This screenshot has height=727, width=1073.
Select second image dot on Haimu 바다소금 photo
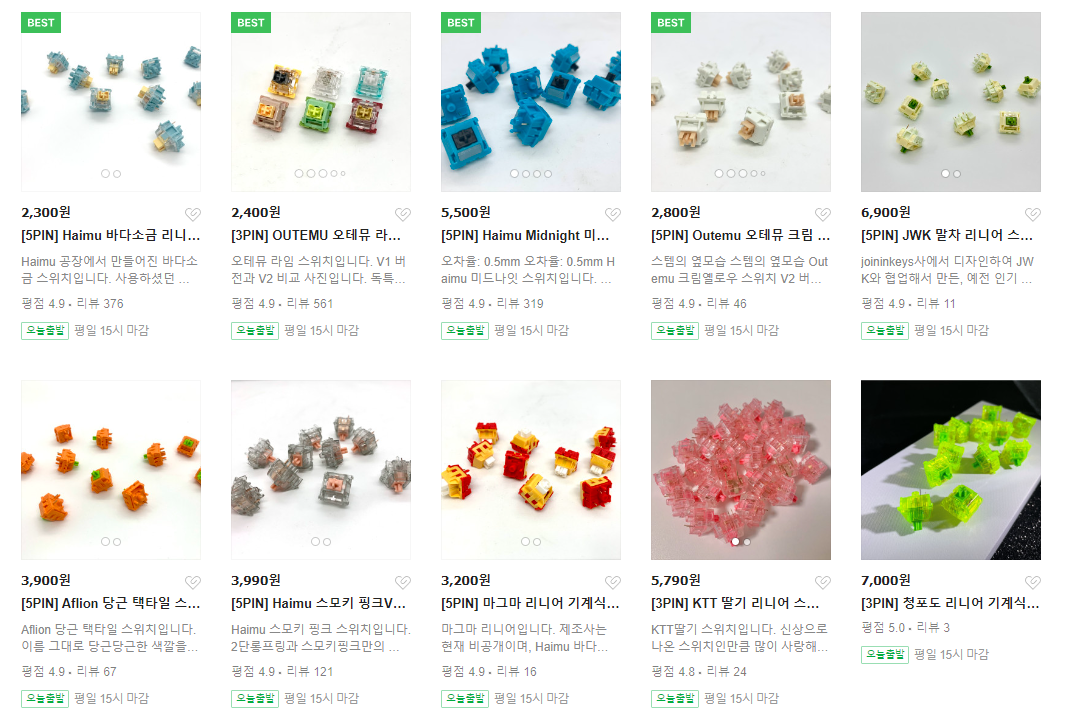pos(117,174)
